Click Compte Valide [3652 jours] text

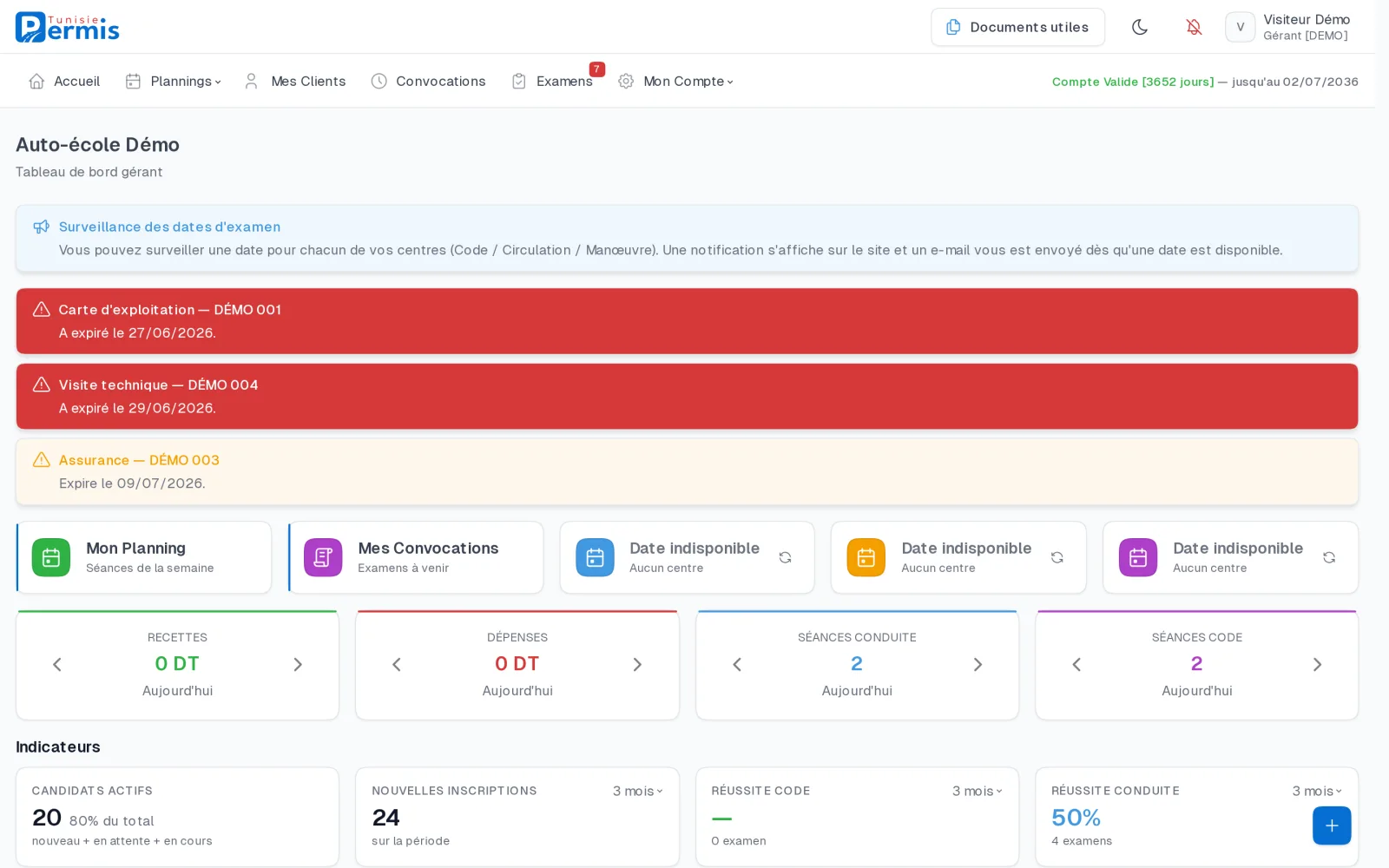pos(1132,82)
